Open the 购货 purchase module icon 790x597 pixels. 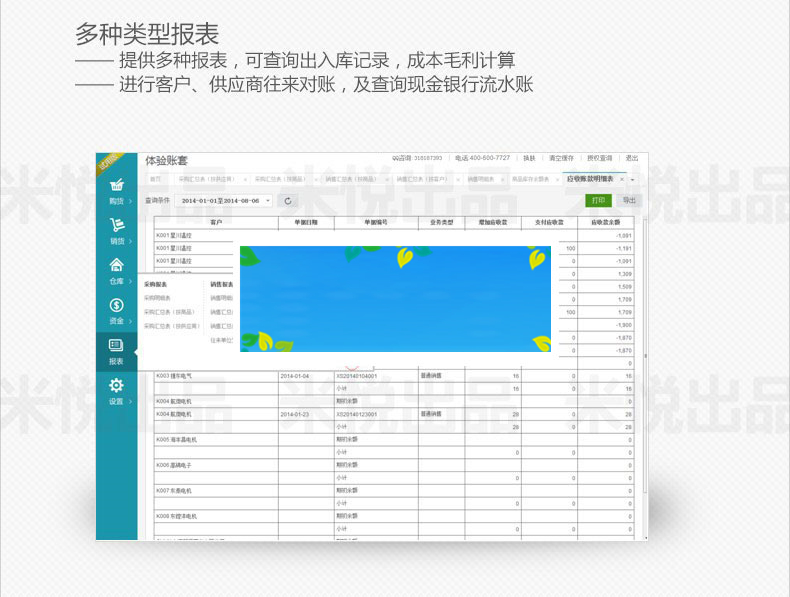(x=116, y=187)
